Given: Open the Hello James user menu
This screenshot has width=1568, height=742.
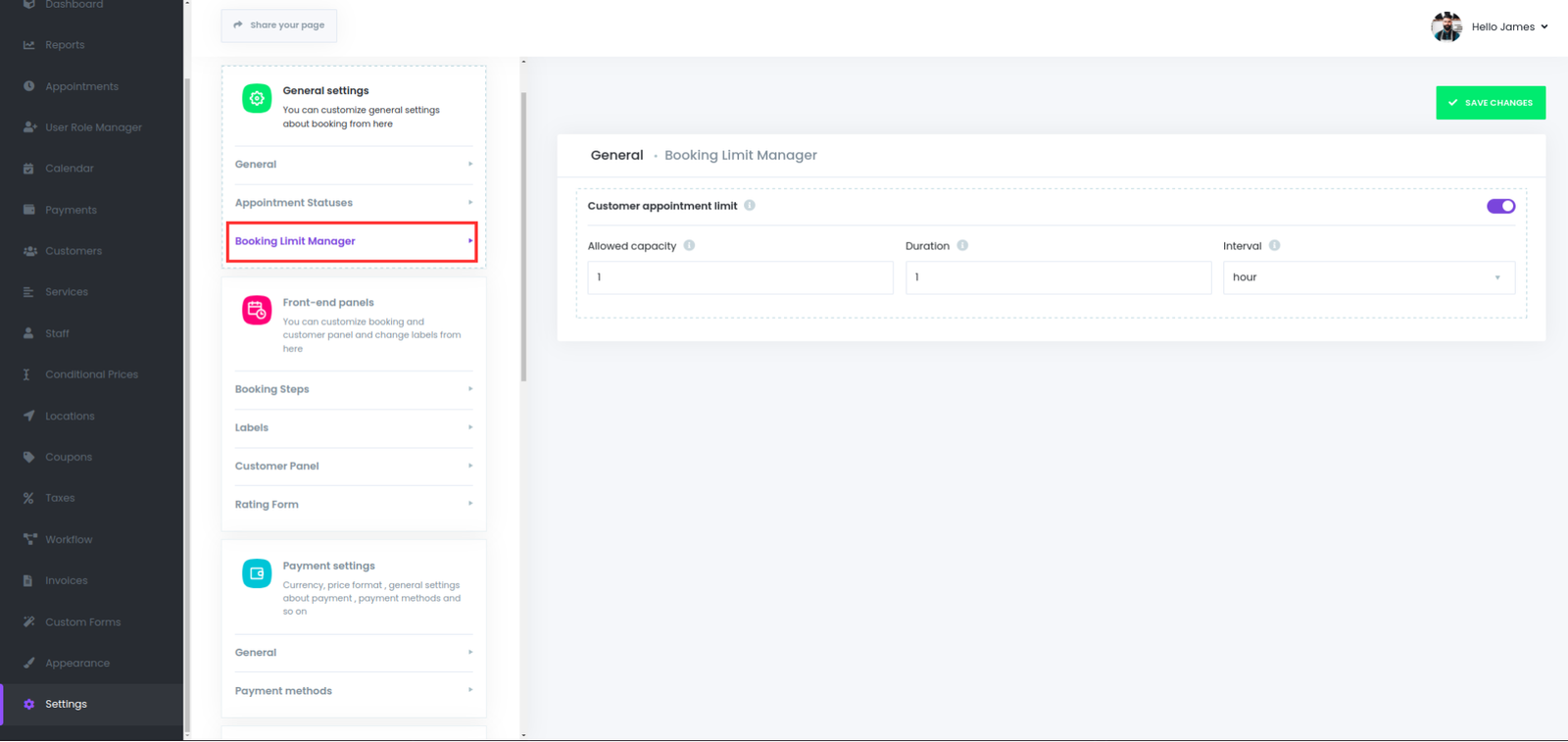Looking at the screenshot, I should pyautogui.click(x=1492, y=26).
